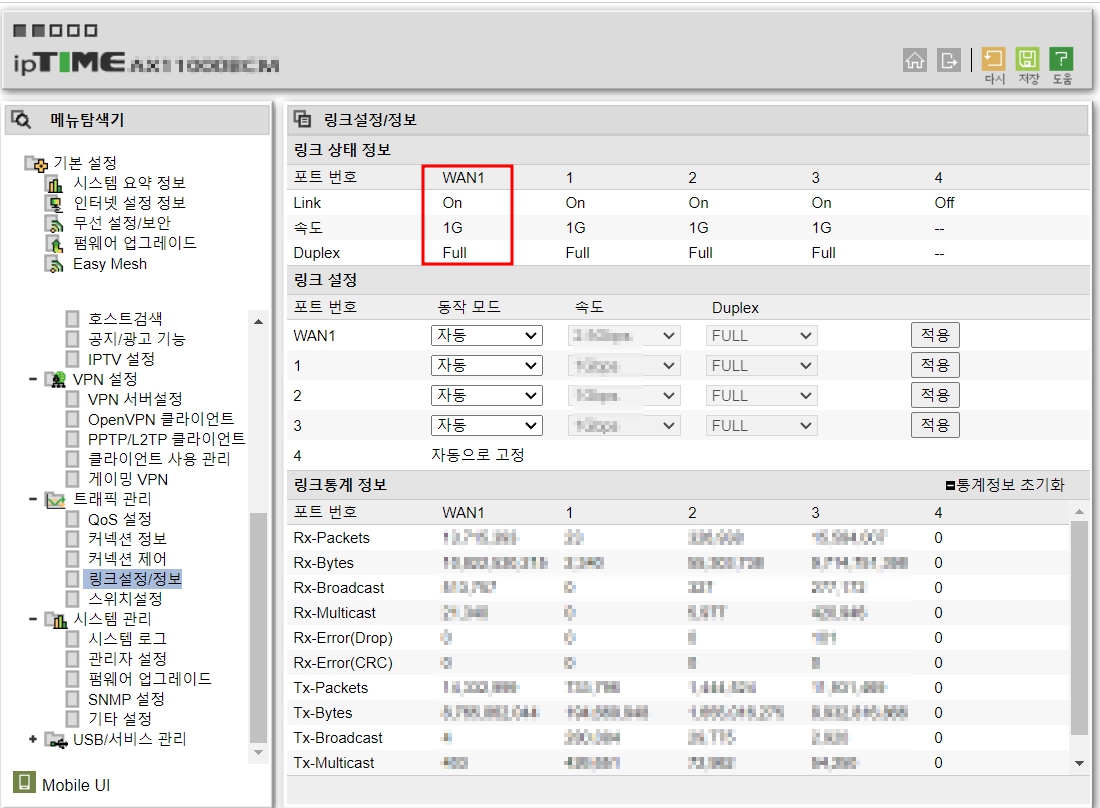This screenshot has height=808, width=1100.
Task: Open the port 3 동작 모드 dropdown
Action: 486,425
